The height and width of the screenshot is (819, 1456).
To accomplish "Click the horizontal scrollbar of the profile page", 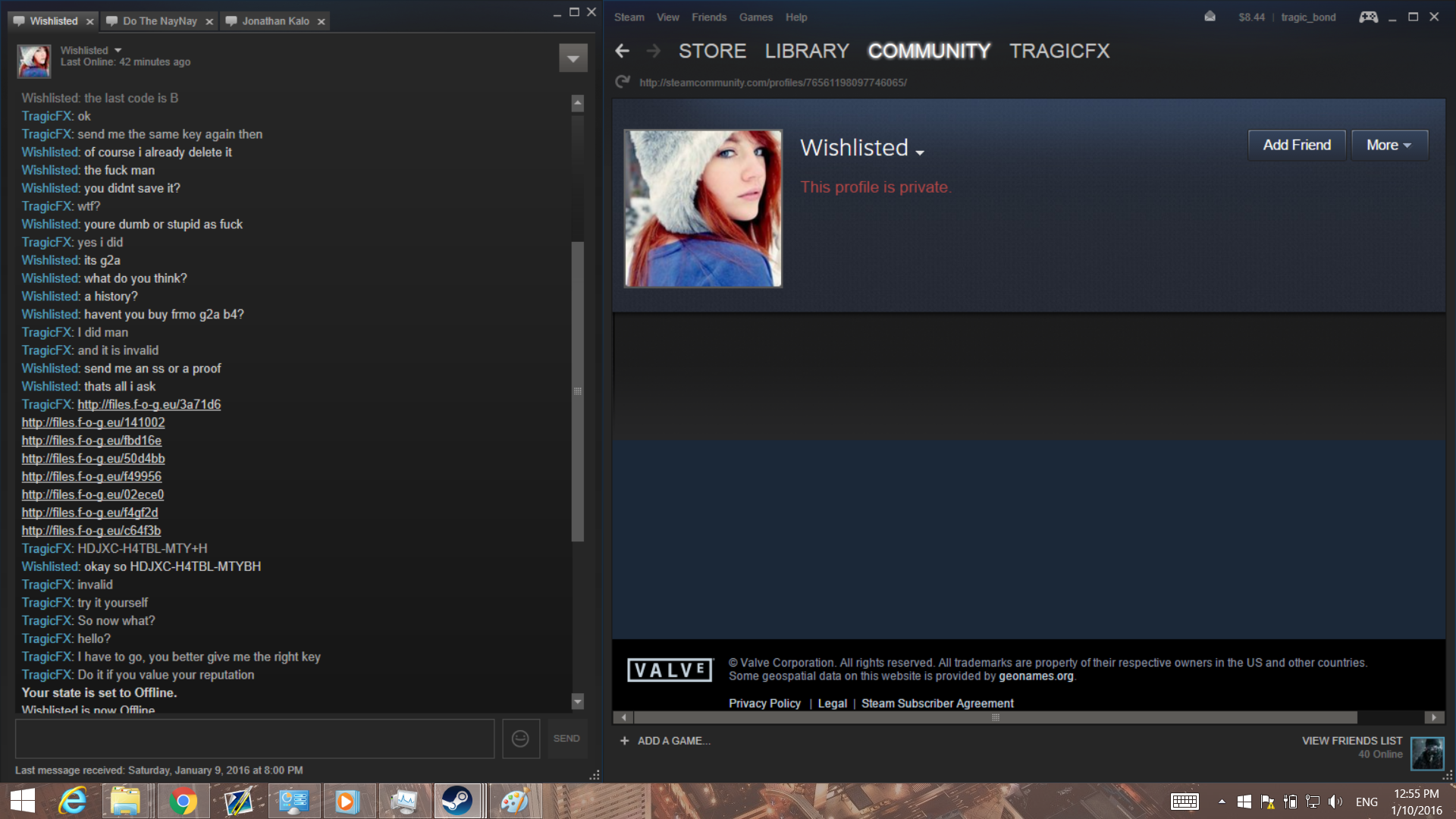I will click(x=994, y=717).
